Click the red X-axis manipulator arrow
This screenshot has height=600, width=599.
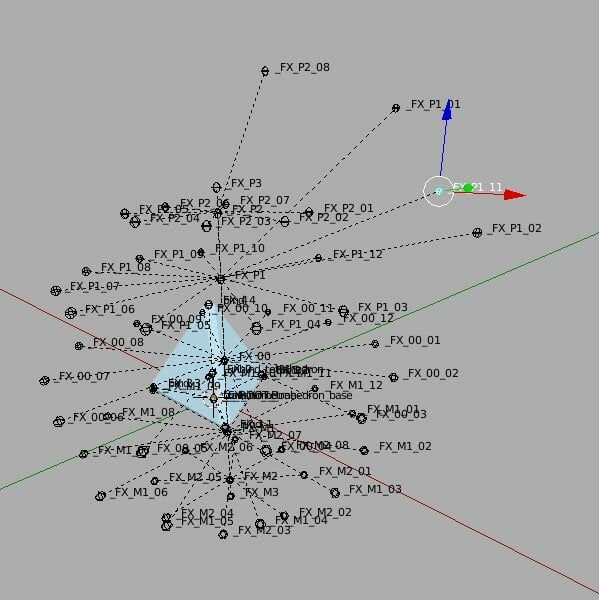(514, 194)
